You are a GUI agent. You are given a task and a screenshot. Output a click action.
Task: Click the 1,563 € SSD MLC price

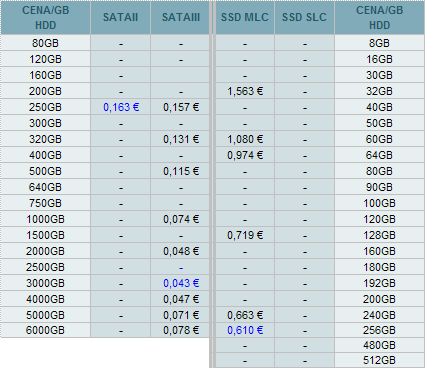(245, 91)
